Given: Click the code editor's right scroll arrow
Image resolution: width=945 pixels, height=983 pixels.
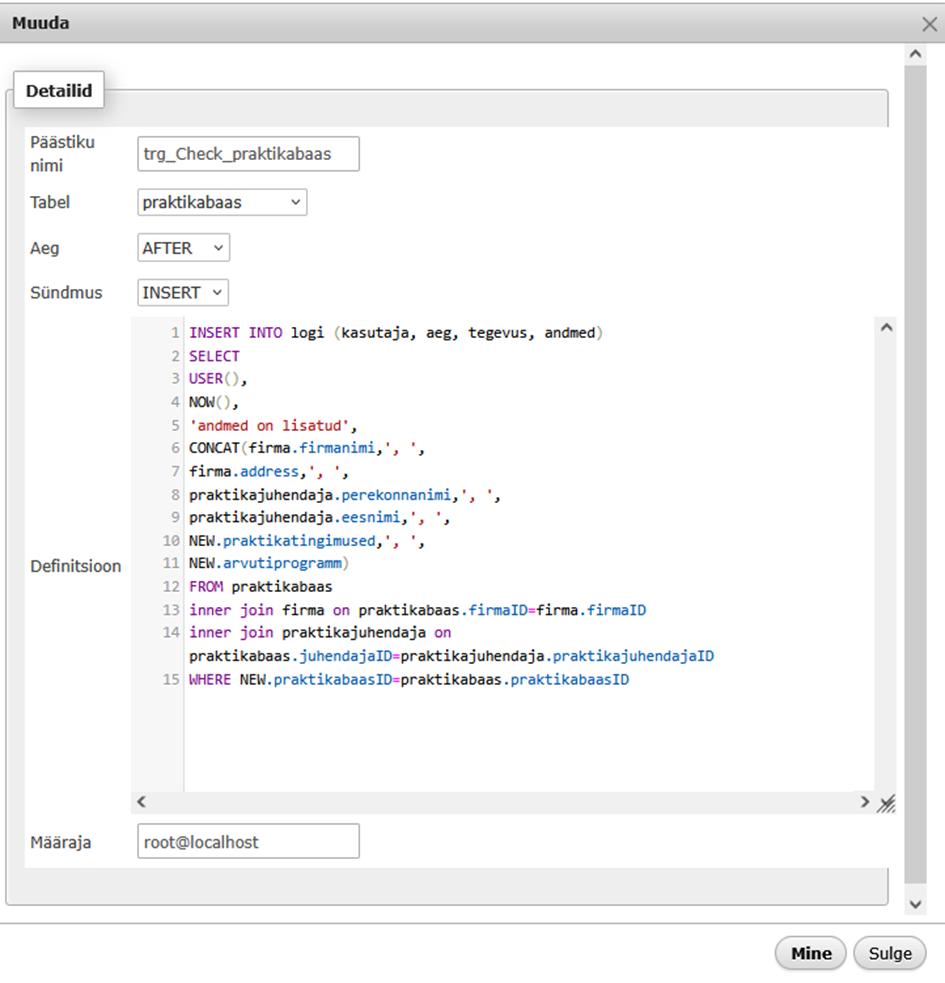Looking at the screenshot, I should 864,802.
